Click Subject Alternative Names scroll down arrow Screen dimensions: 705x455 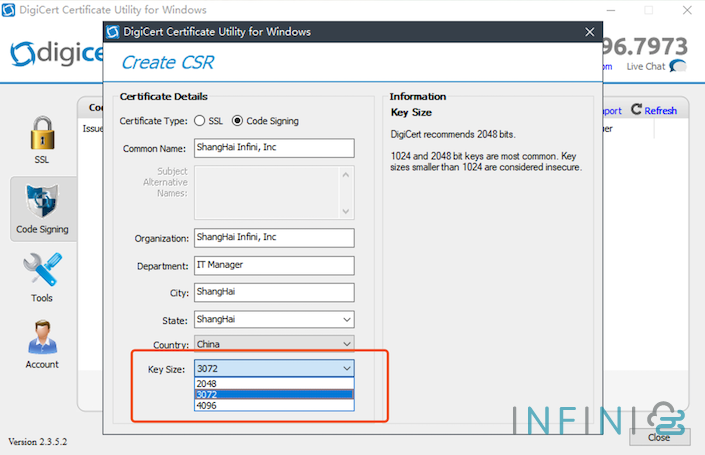click(x=346, y=211)
